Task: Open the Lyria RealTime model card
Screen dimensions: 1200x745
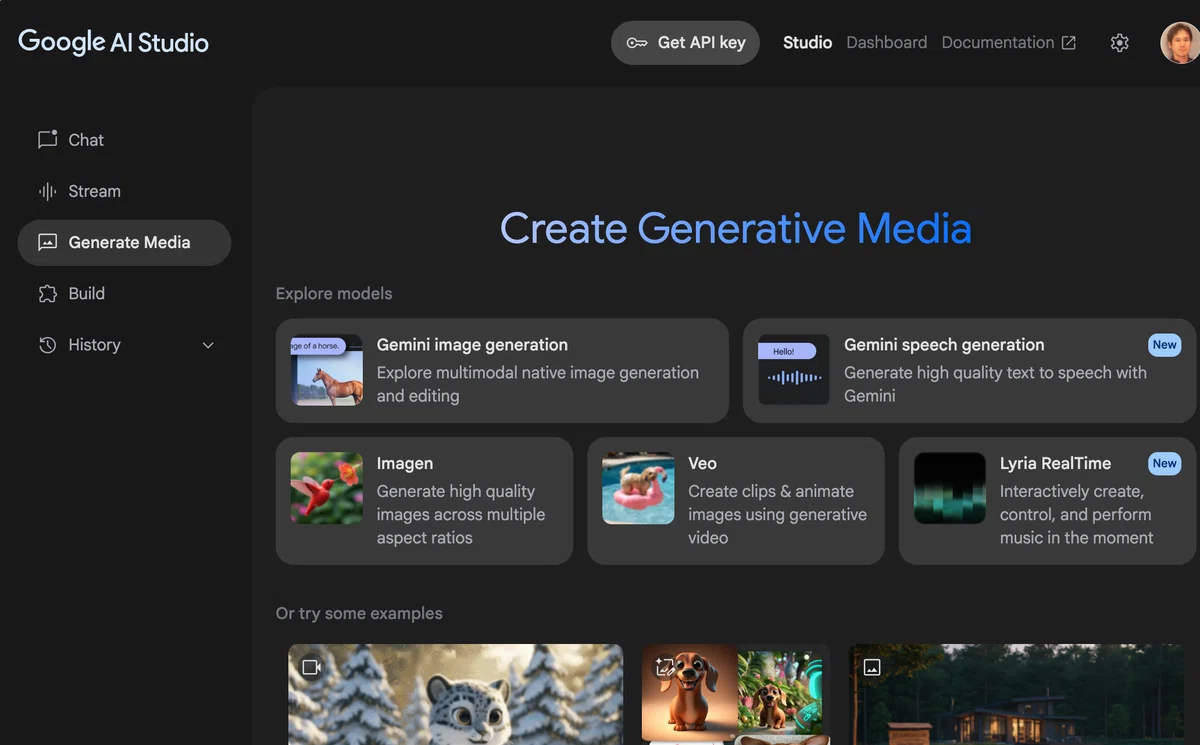Action: point(1047,501)
